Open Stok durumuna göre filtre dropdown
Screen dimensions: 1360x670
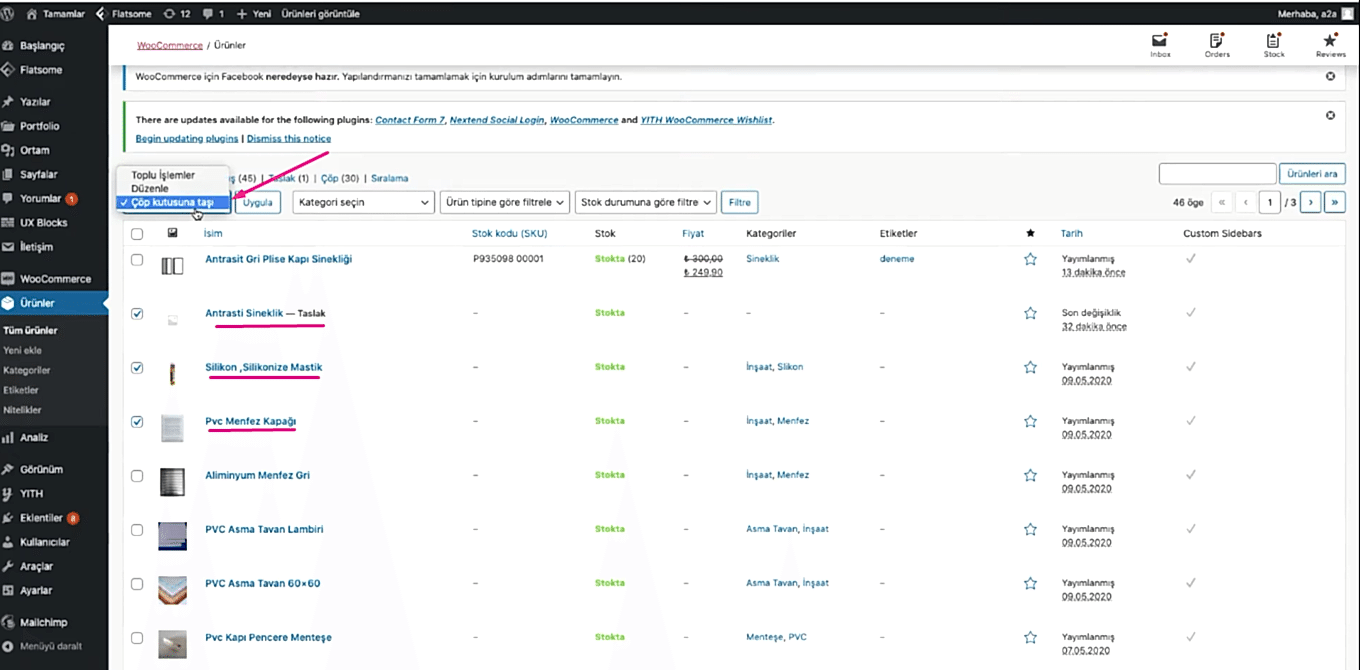pyautogui.click(x=647, y=202)
